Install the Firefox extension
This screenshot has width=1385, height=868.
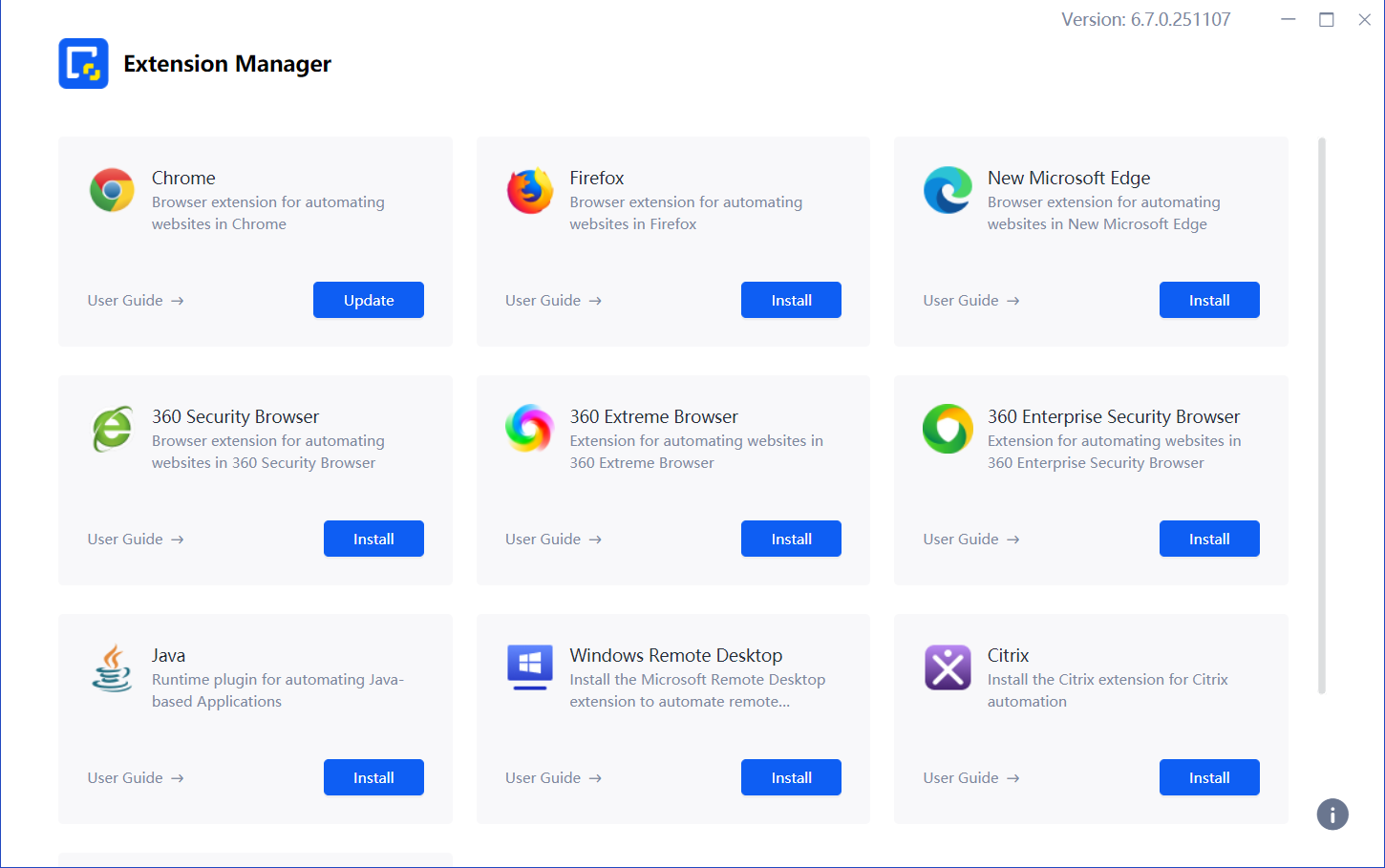[x=791, y=300]
